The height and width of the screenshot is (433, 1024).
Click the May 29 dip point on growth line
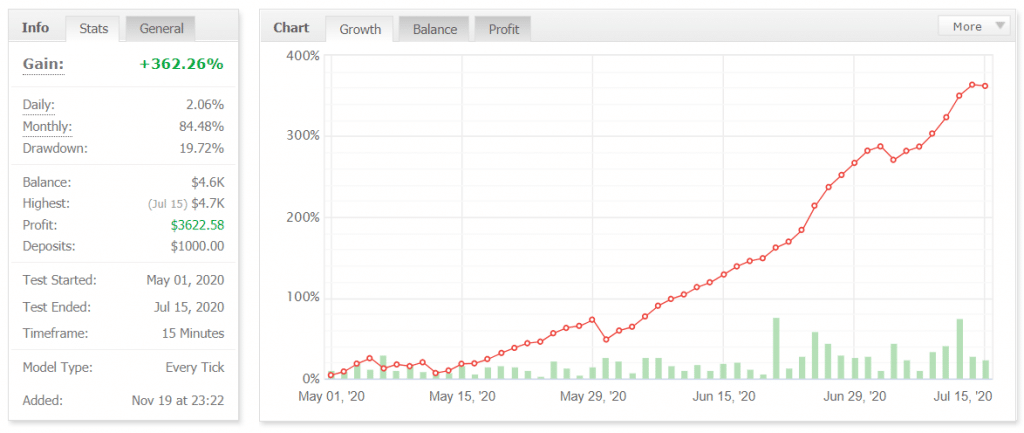point(606,340)
